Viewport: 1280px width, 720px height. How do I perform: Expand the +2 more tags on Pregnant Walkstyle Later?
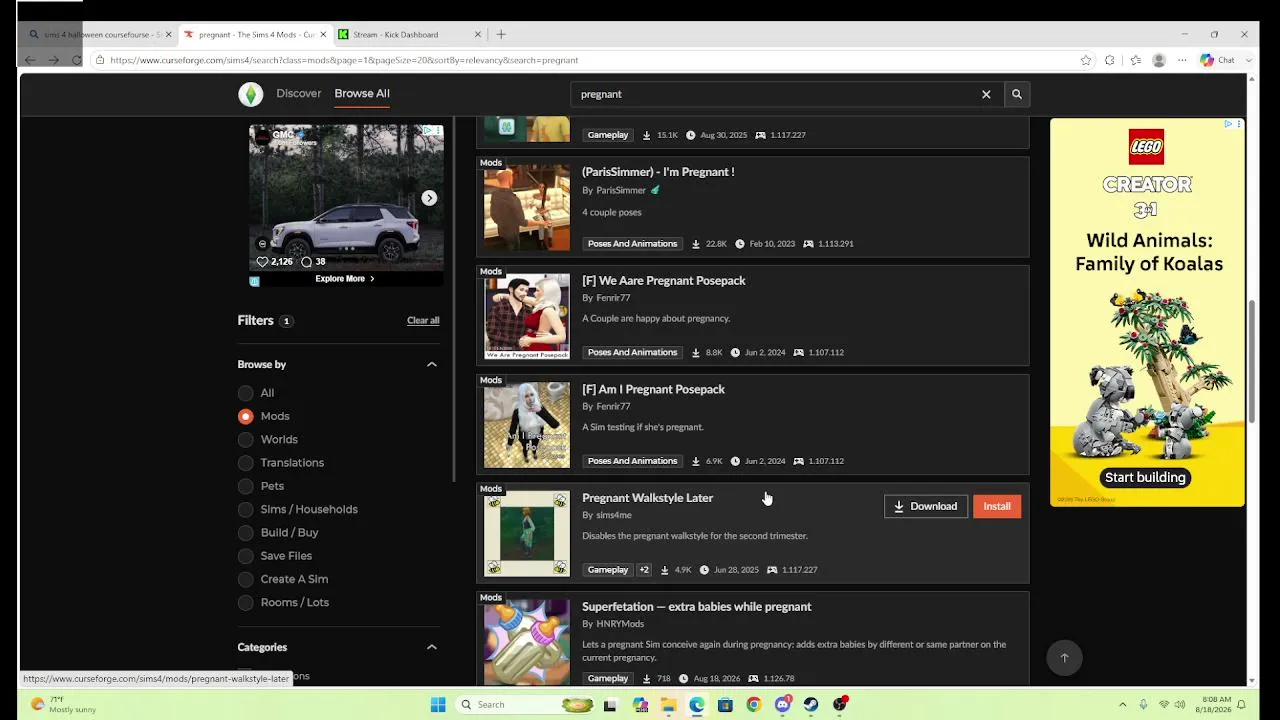tap(644, 570)
